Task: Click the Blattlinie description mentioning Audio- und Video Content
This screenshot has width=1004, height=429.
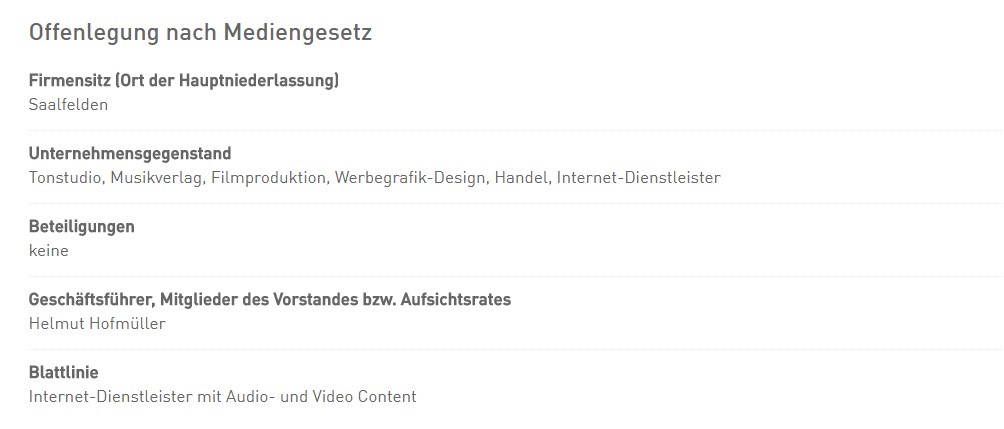Action: click(223, 397)
